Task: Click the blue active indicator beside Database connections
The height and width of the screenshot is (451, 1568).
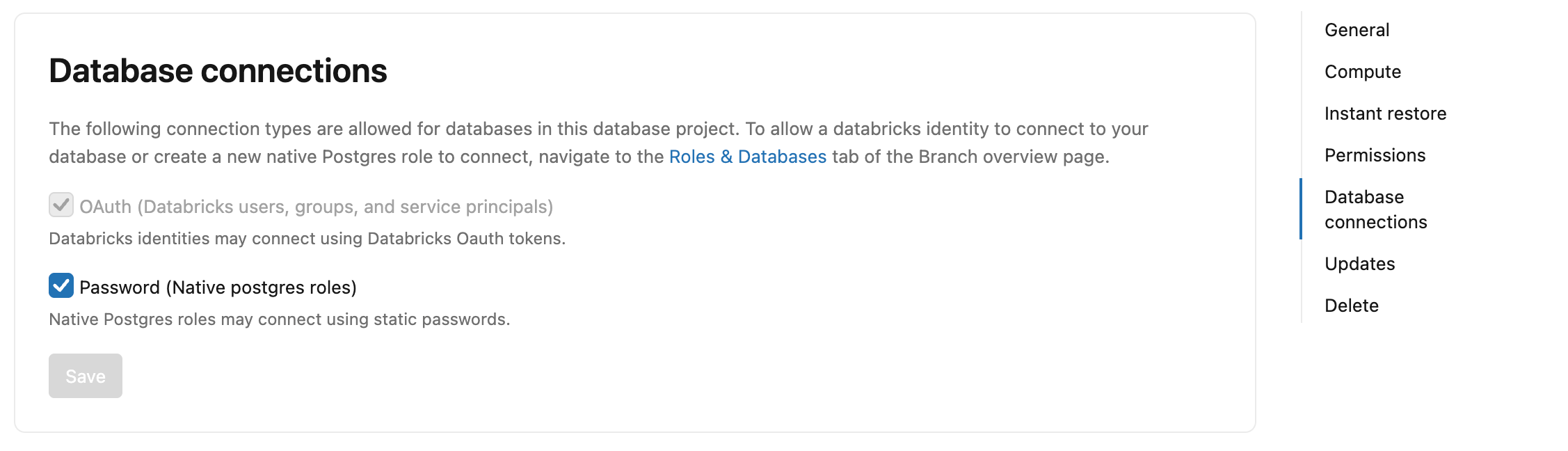Action: 1301,209
